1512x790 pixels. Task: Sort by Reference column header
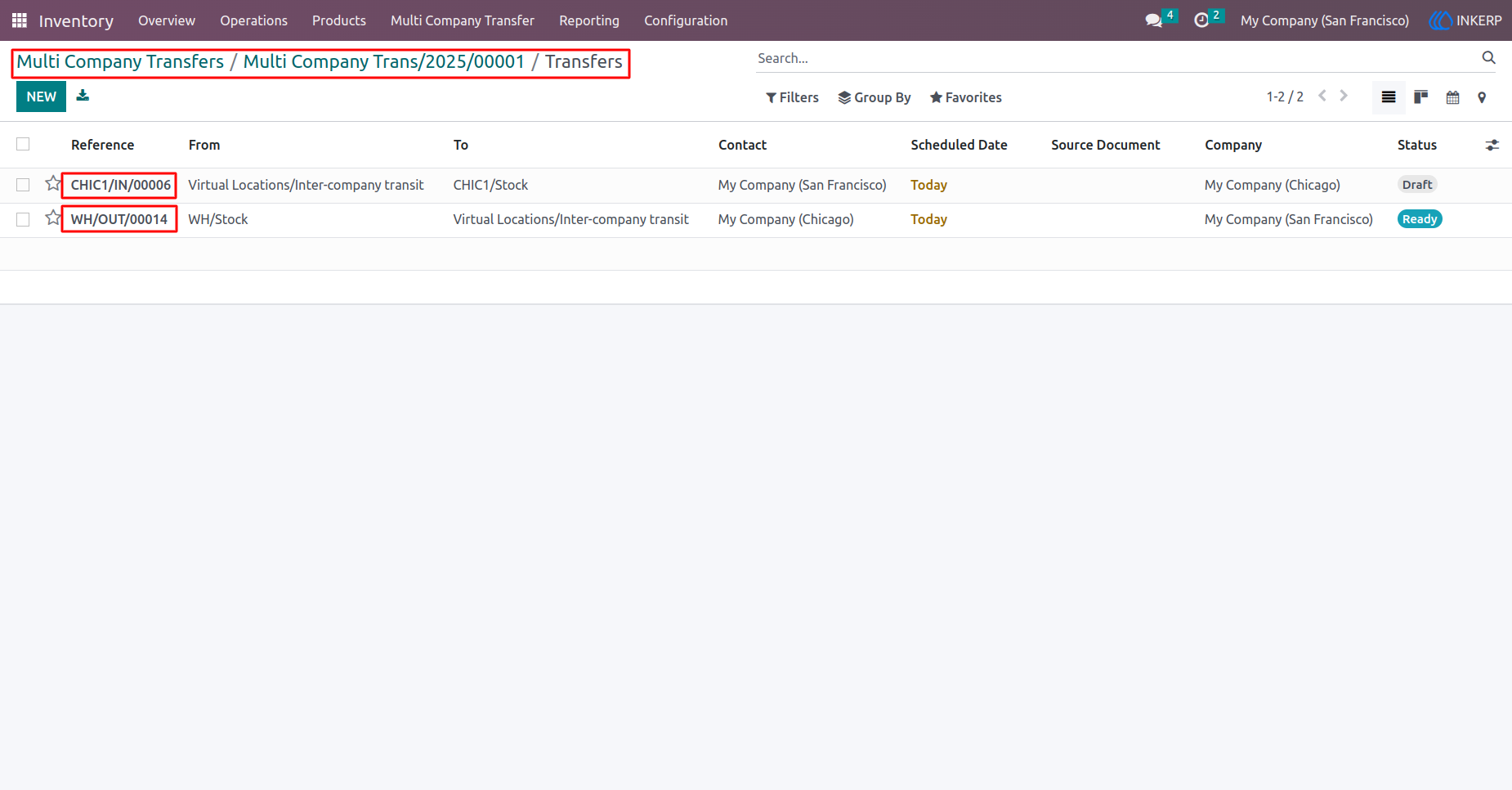[102, 145]
